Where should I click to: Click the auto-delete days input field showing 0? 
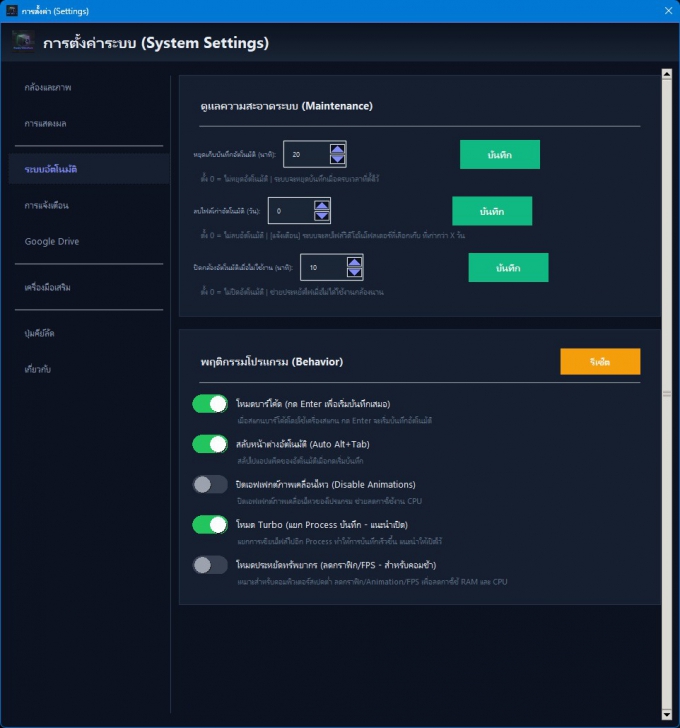290,211
